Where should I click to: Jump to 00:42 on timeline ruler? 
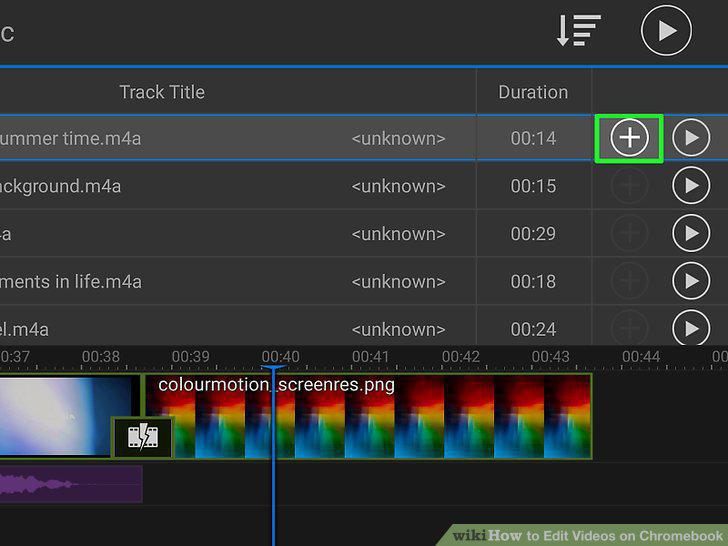click(x=460, y=357)
